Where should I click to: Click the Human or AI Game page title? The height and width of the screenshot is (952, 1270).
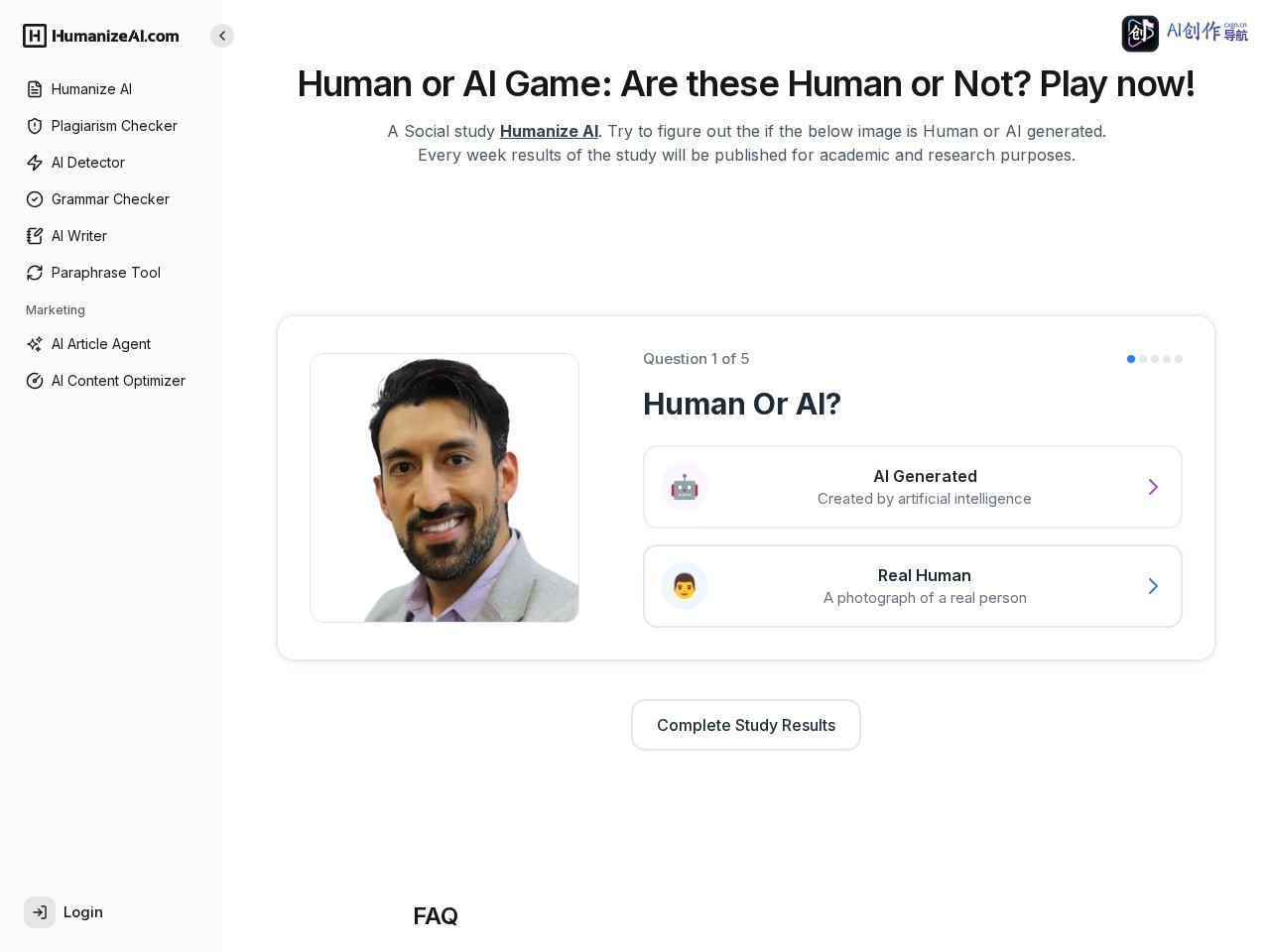[746, 84]
